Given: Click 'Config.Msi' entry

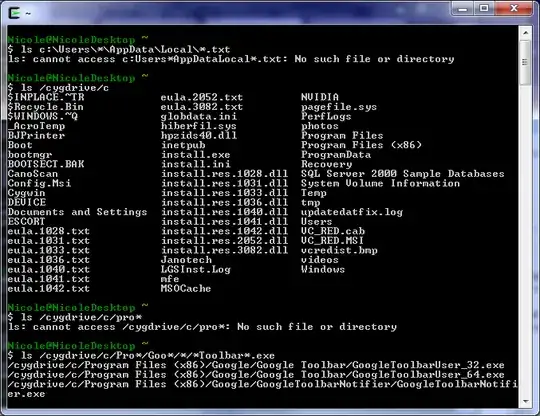Looking at the screenshot, I should [39, 183].
